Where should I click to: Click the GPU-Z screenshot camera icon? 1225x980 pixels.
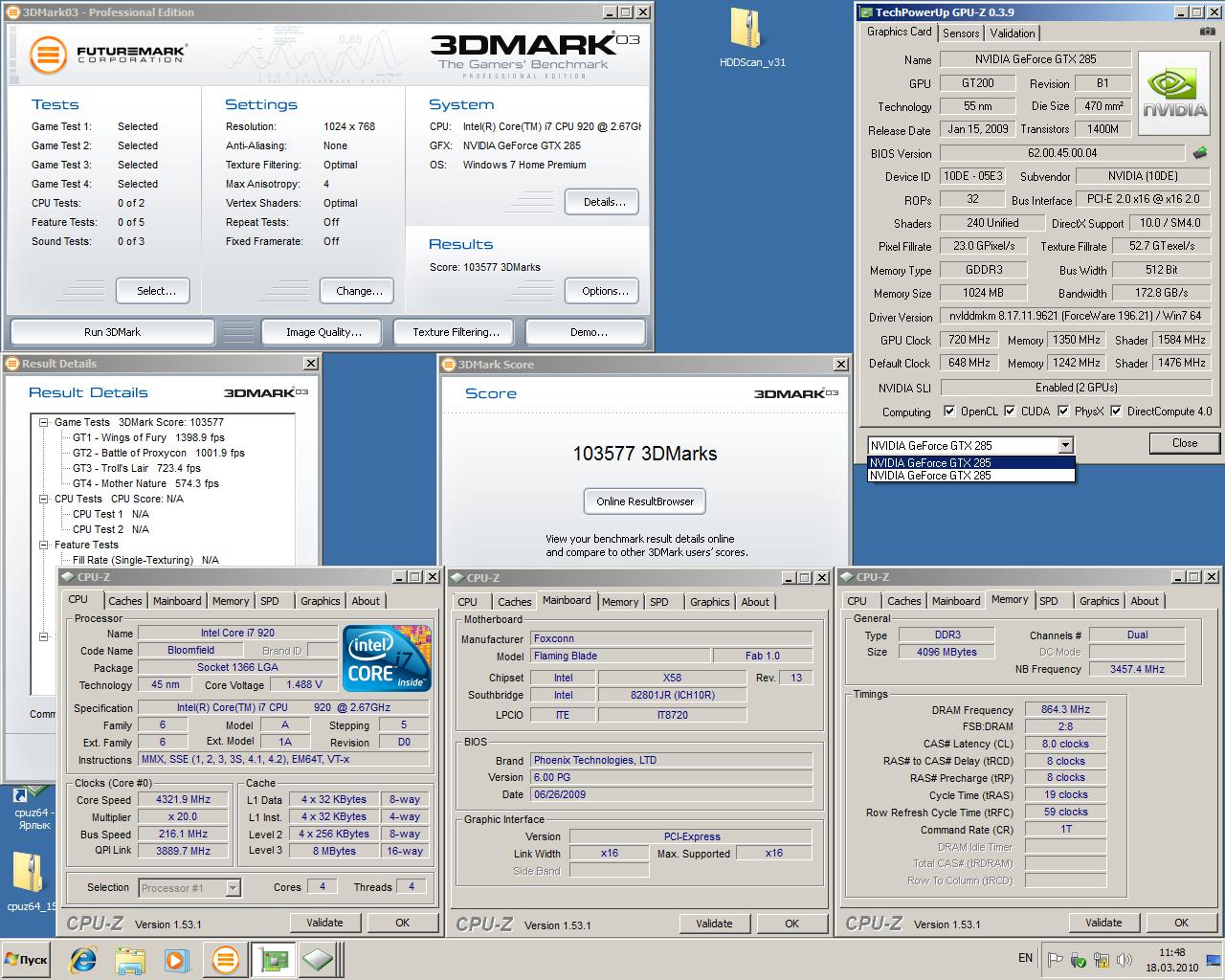click(1206, 32)
